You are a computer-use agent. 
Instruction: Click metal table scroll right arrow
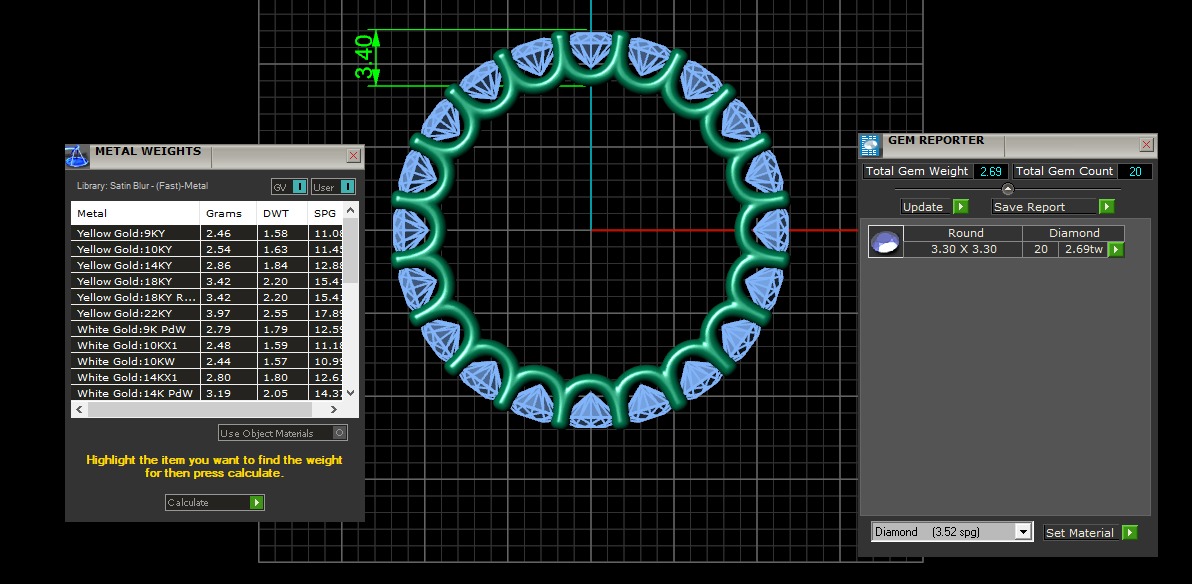[334, 409]
